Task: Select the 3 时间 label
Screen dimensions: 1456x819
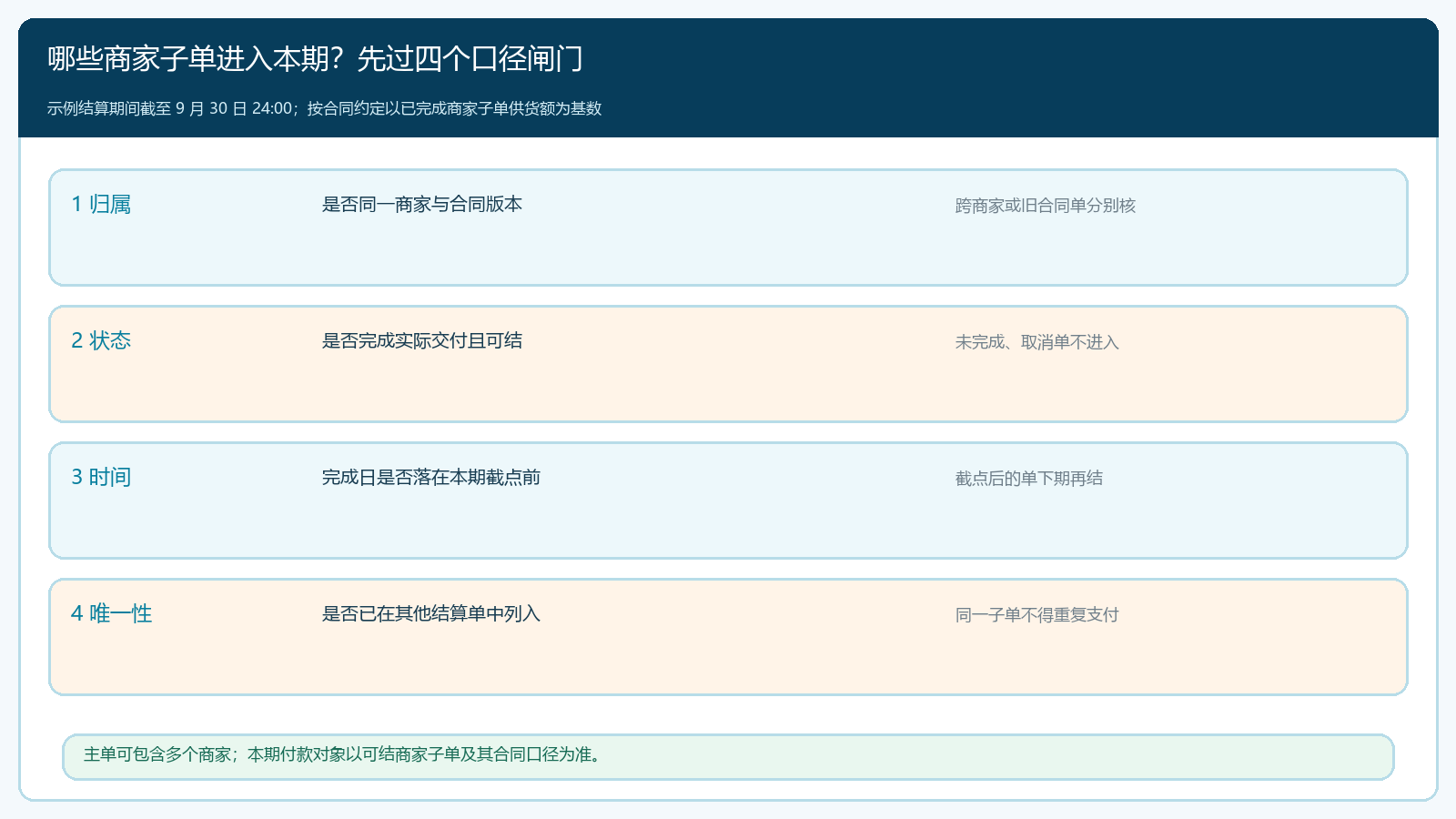Action: (101, 477)
